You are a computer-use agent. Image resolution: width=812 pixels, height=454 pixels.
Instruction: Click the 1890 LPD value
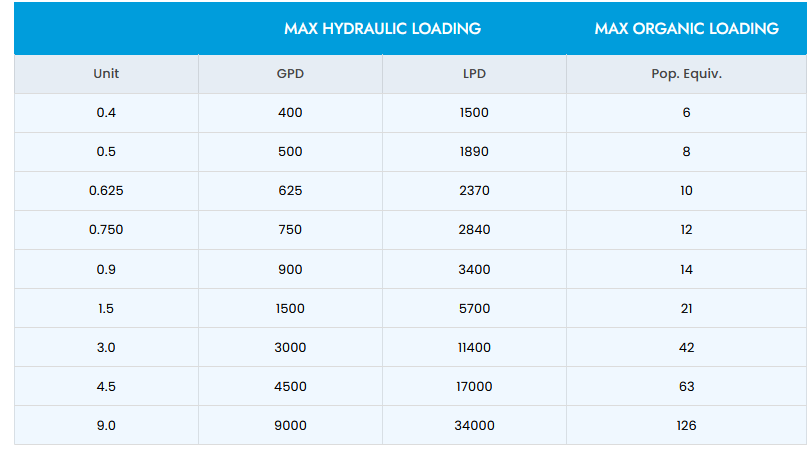[x=474, y=152]
